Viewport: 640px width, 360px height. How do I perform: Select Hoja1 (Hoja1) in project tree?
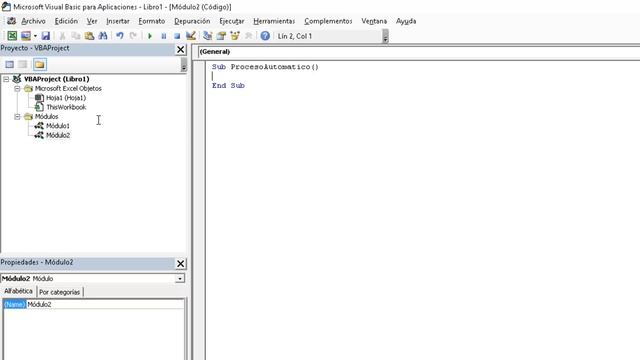click(x=66, y=98)
